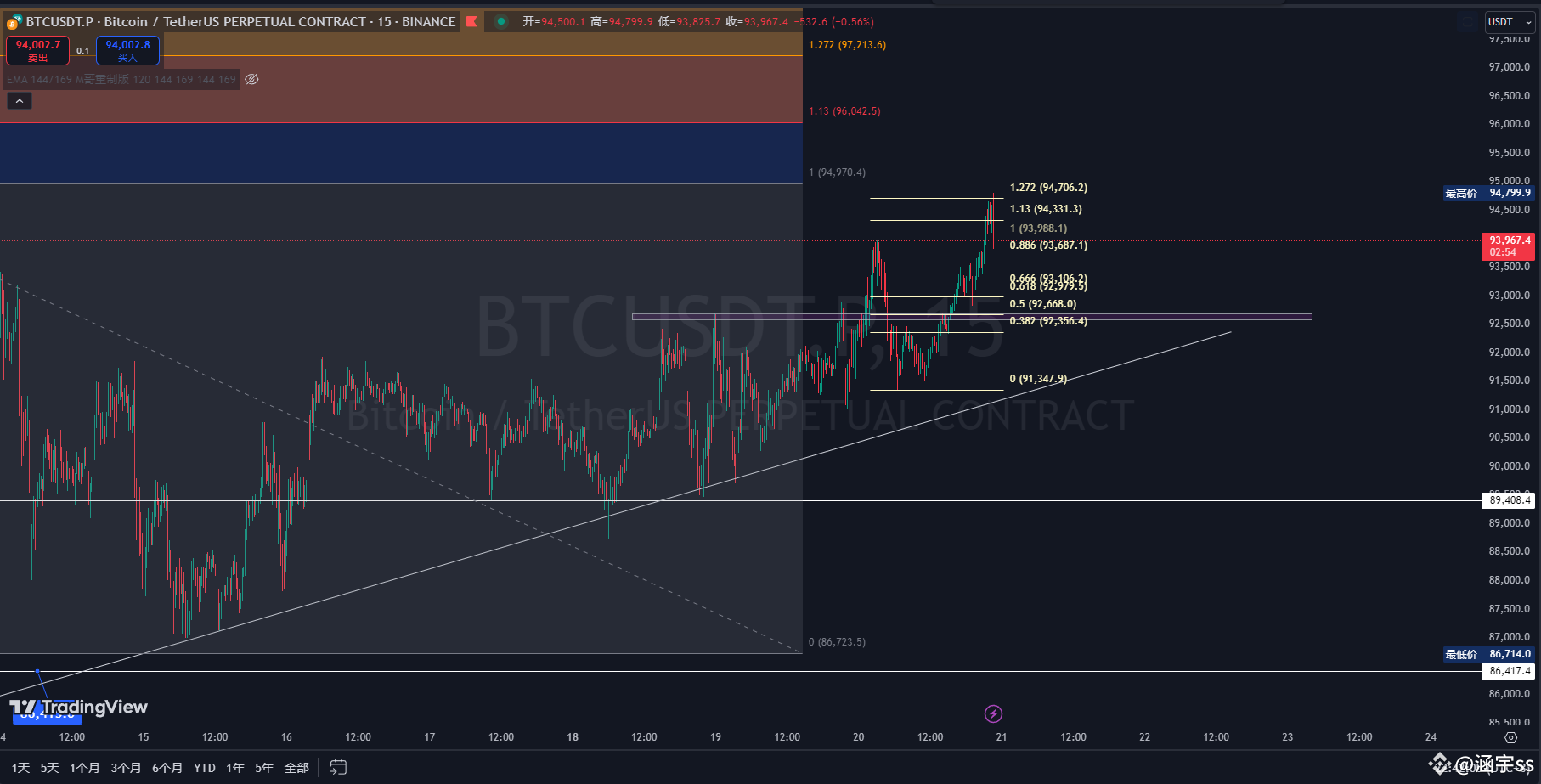The image size is (1541, 784).
Task: Open the chart settings gear on the price scale
Action: 1510,737
